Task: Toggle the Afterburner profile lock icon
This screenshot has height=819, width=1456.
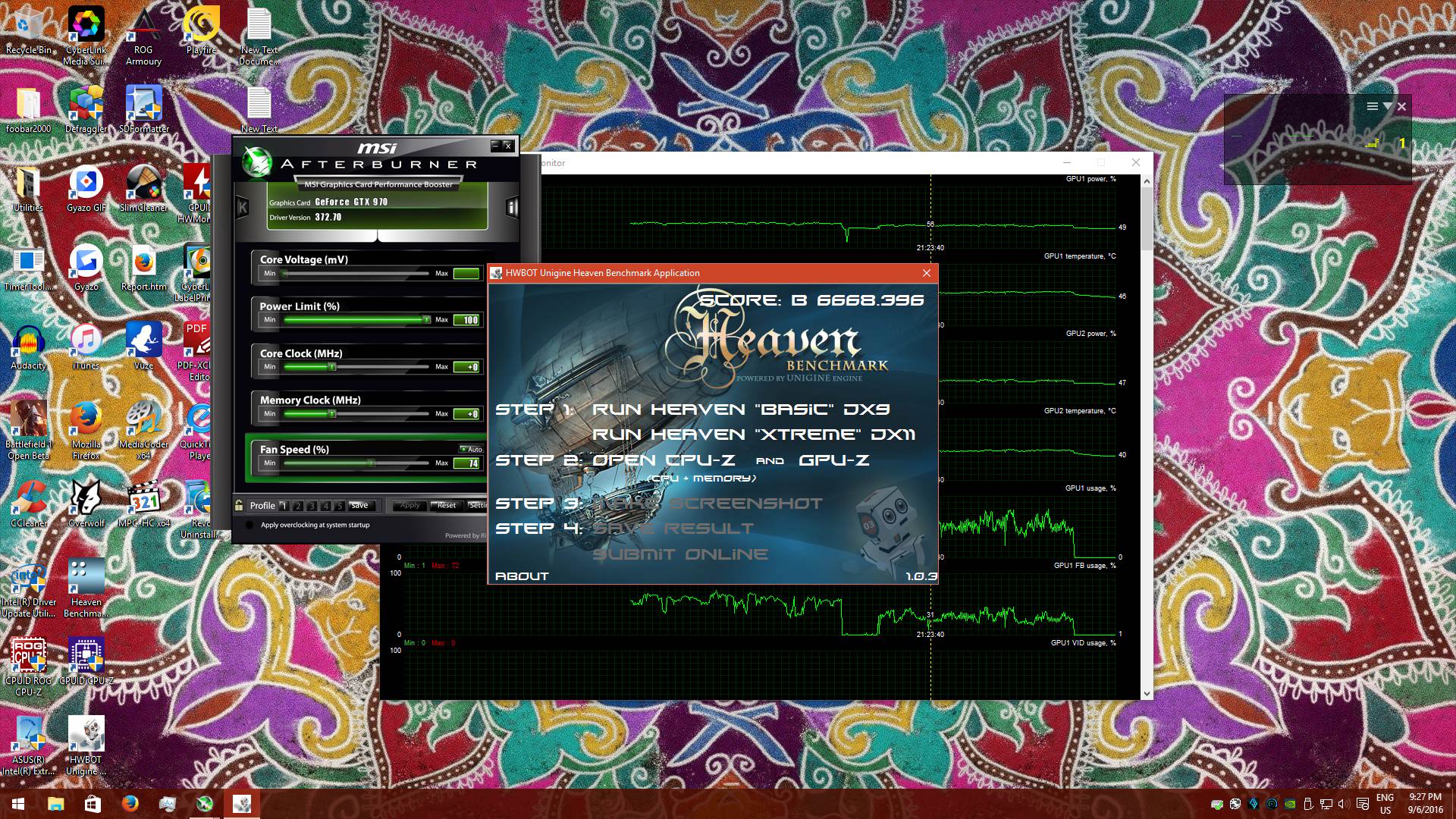Action: [239, 505]
